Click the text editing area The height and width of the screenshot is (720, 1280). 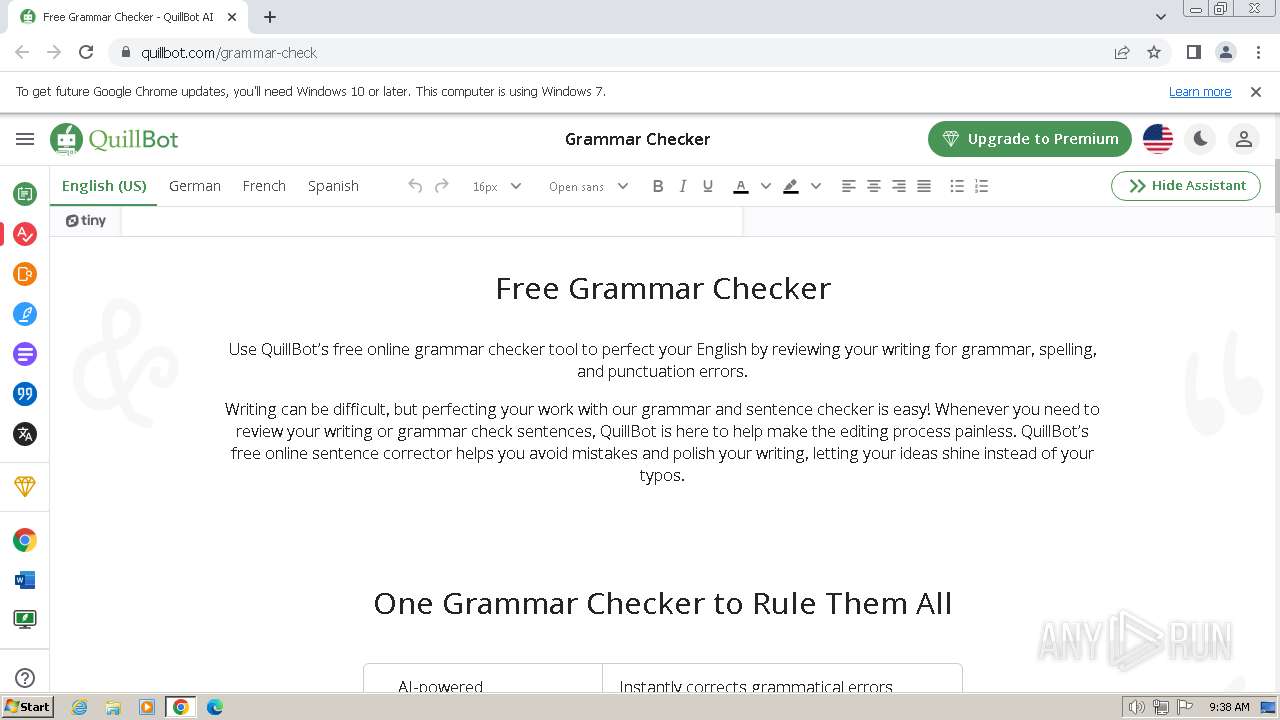432,222
